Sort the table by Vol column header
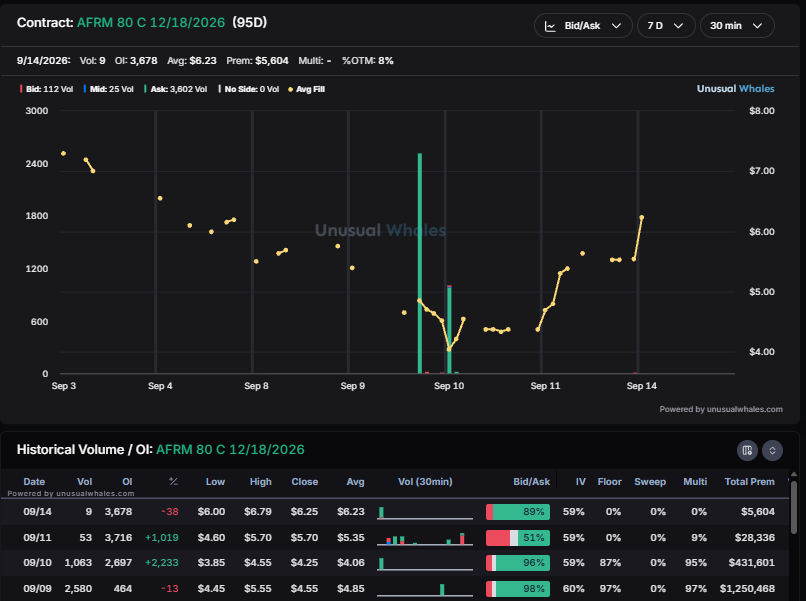This screenshot has width=806, height=601. pyautogui.click(x=84, y=482)
